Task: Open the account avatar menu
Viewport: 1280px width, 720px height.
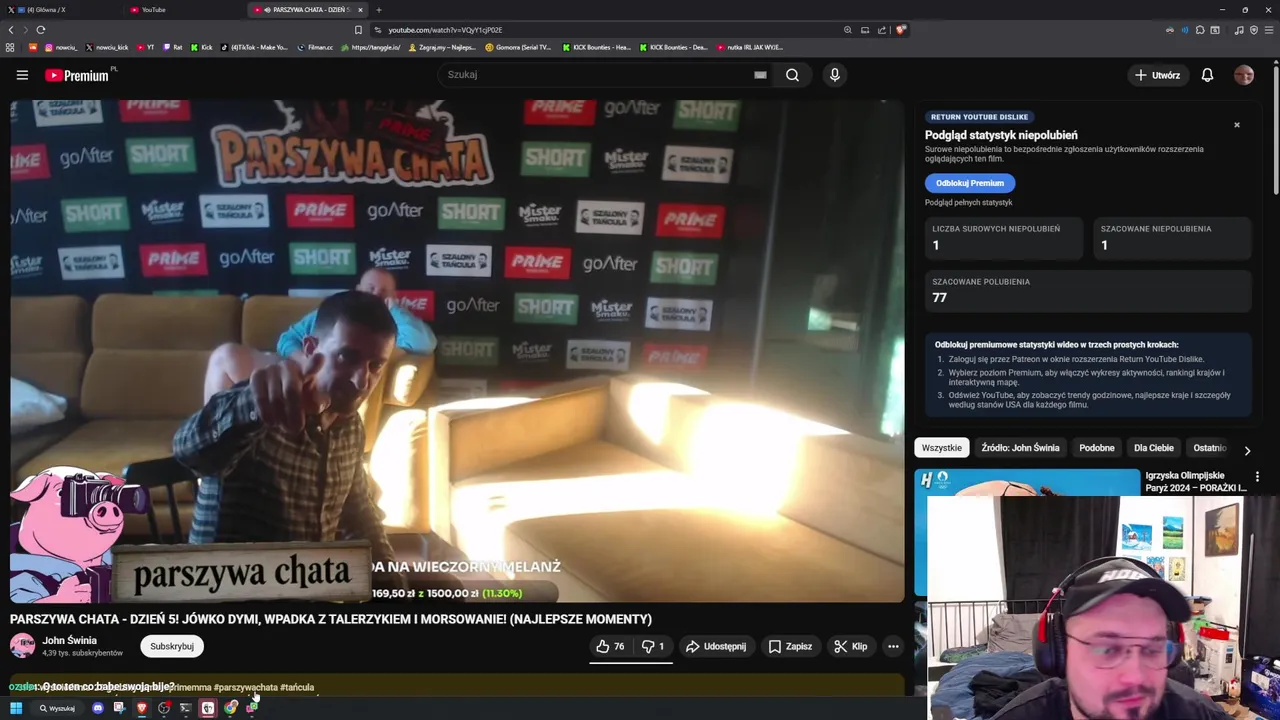Action: point(1244,75)
